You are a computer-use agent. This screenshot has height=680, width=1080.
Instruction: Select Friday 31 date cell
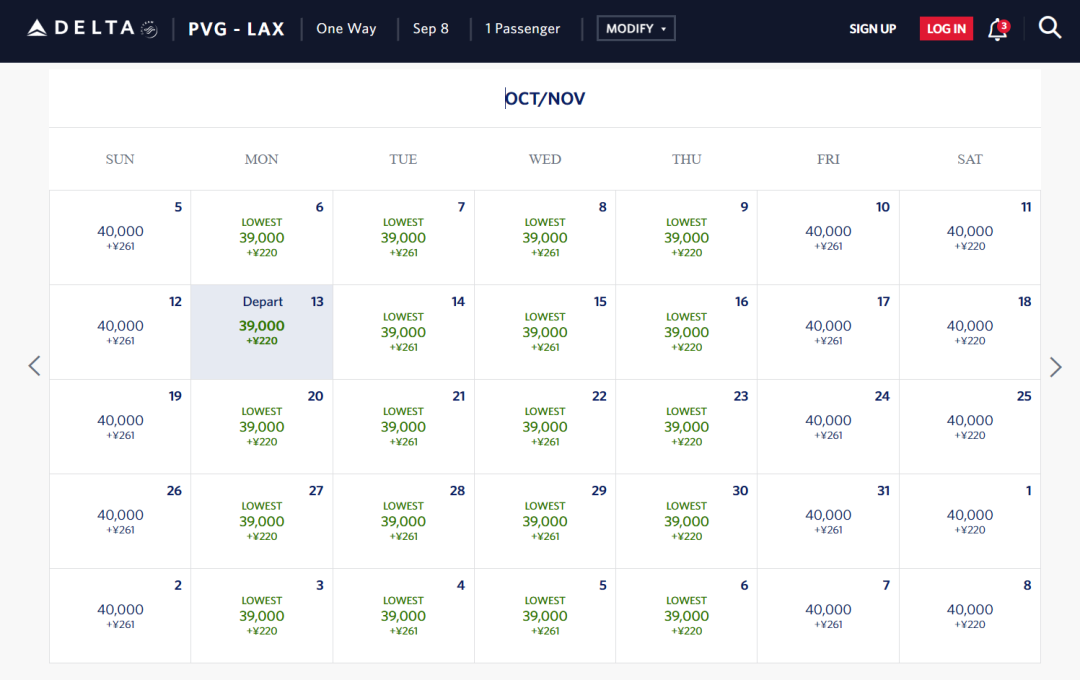tap(828, 521)
